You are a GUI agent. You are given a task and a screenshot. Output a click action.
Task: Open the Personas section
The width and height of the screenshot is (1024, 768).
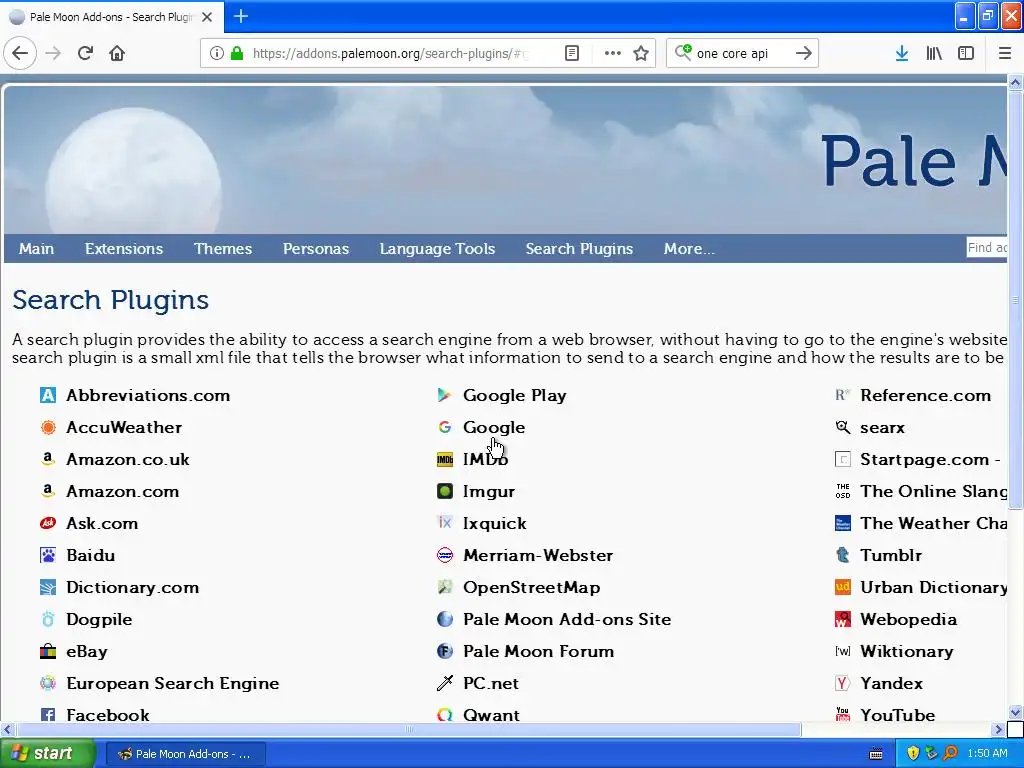point(316,249)
